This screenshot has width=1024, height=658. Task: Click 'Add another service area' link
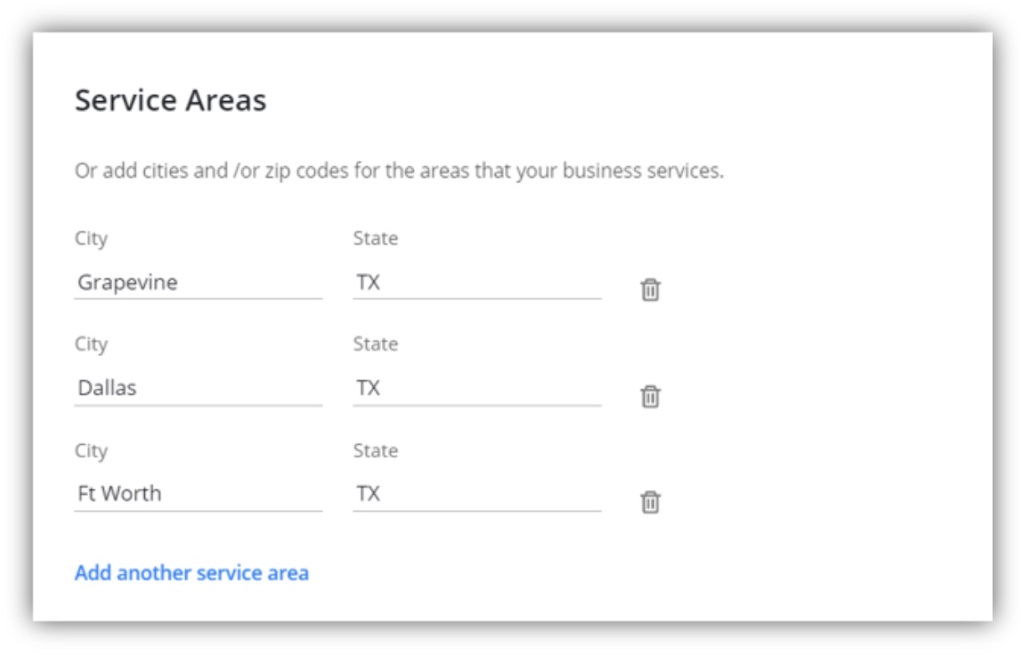[x=192, y=573]
